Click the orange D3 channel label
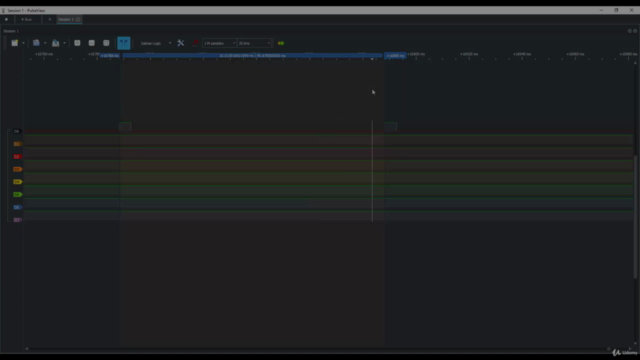Viewport: 640px width, 360px height. coord(17,169)
